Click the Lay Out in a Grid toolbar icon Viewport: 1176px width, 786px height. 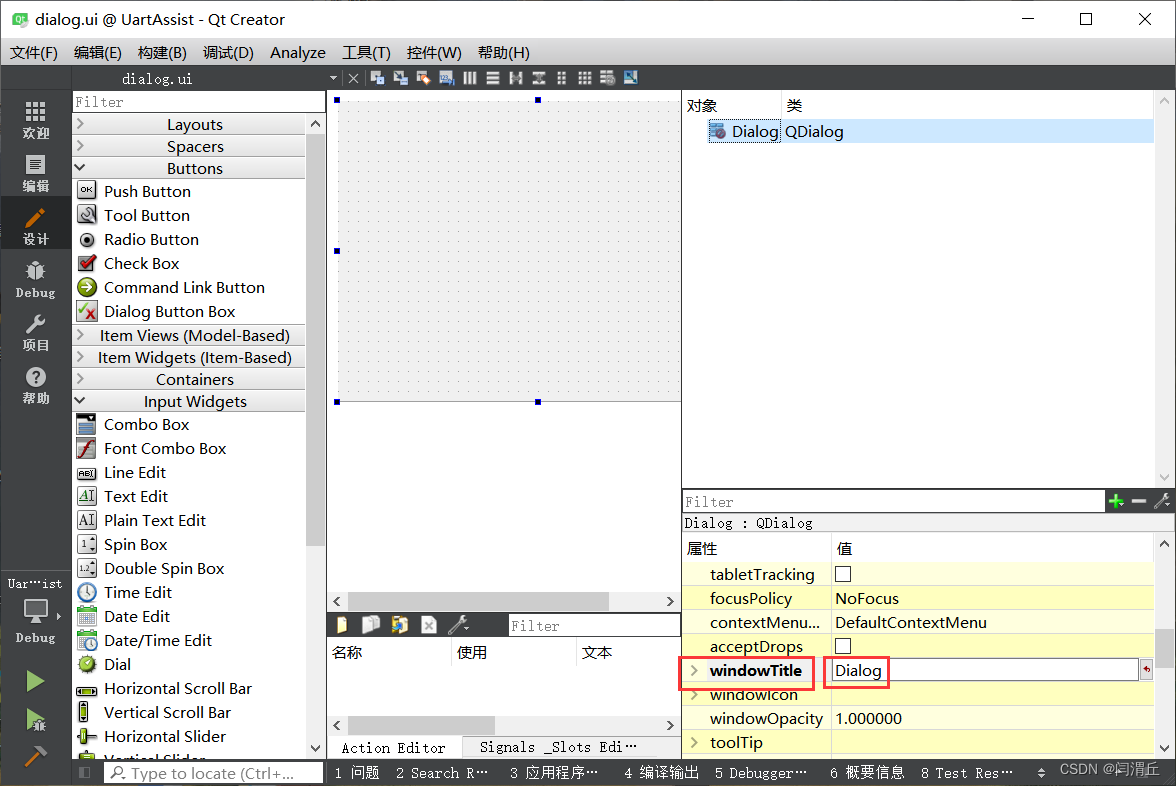tap(585, 78)
